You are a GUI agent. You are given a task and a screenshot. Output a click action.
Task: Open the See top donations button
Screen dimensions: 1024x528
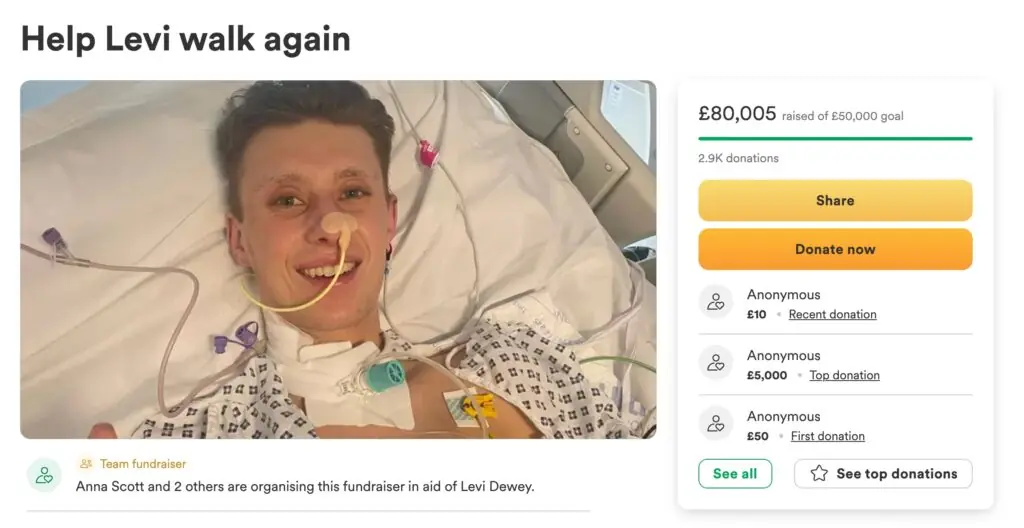pos(883,473)
